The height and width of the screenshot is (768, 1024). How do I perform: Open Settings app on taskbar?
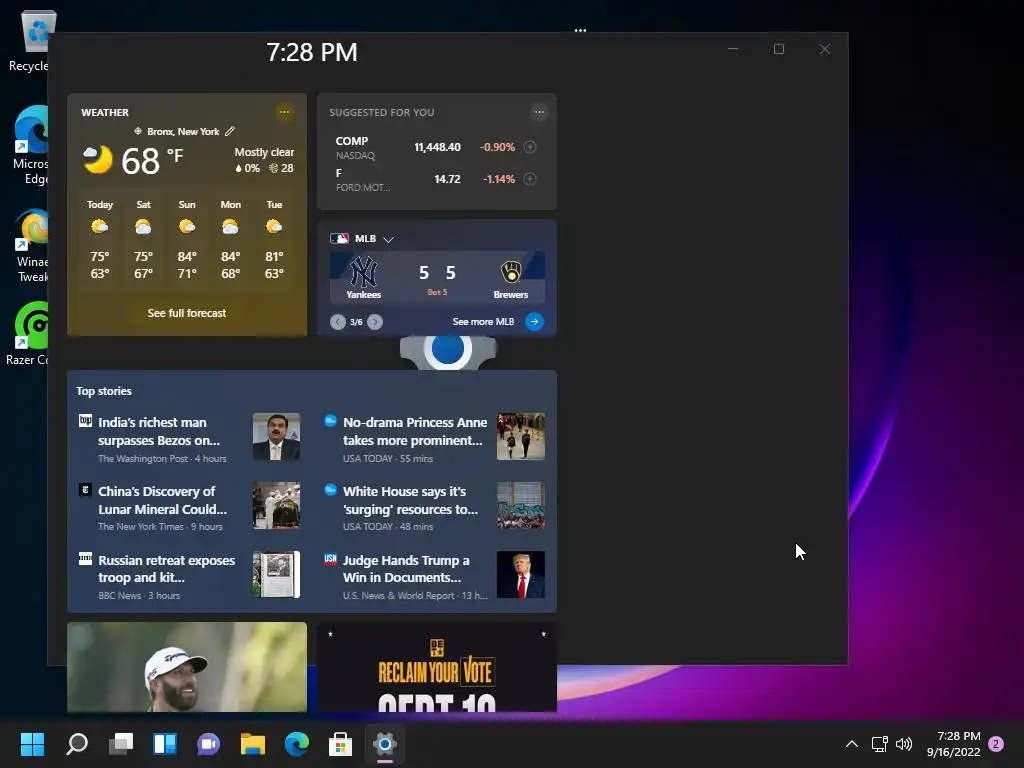385,744
